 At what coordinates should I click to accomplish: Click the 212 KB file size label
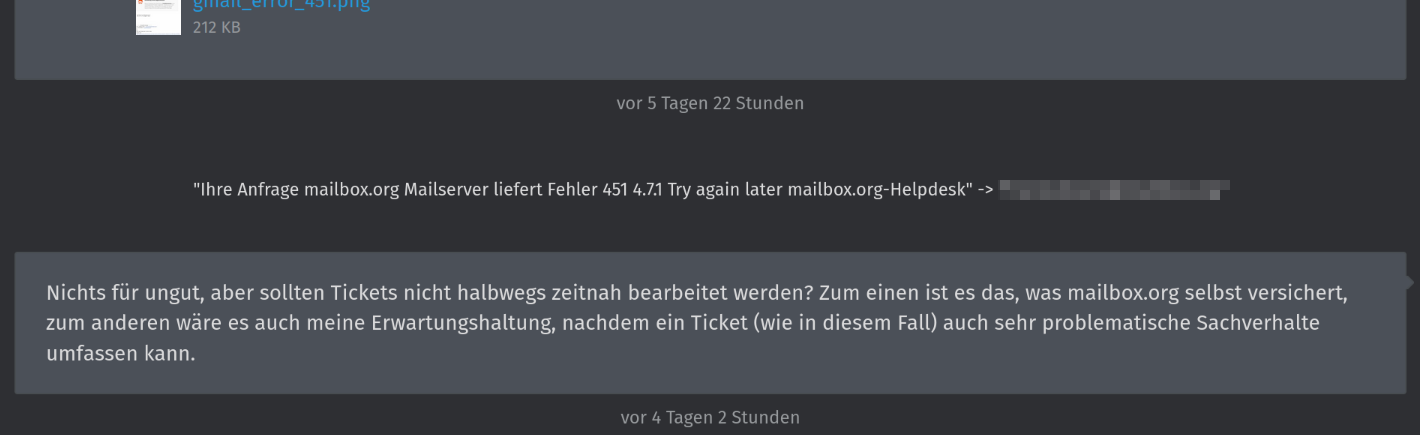click(217, 28)
